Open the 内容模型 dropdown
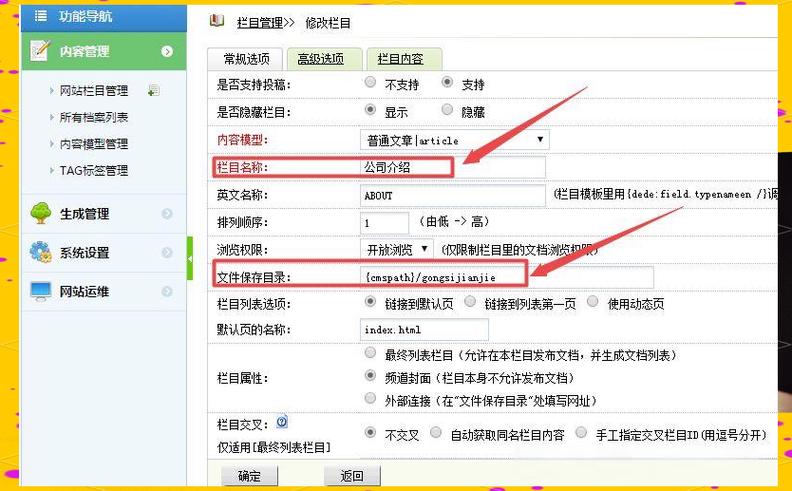This screenshot has width=792, height=491. coord(455,140)
